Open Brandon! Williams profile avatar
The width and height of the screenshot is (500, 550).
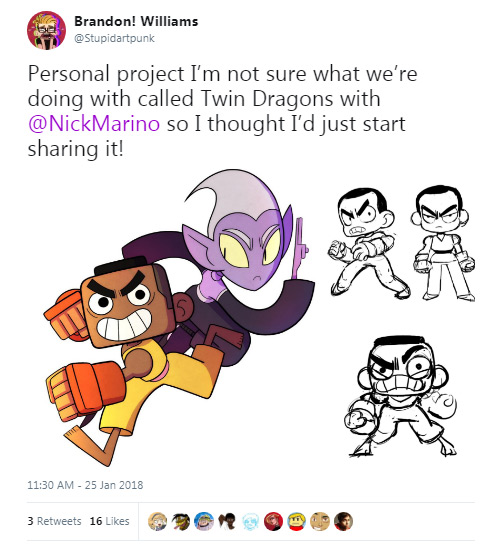pos(46,30)
